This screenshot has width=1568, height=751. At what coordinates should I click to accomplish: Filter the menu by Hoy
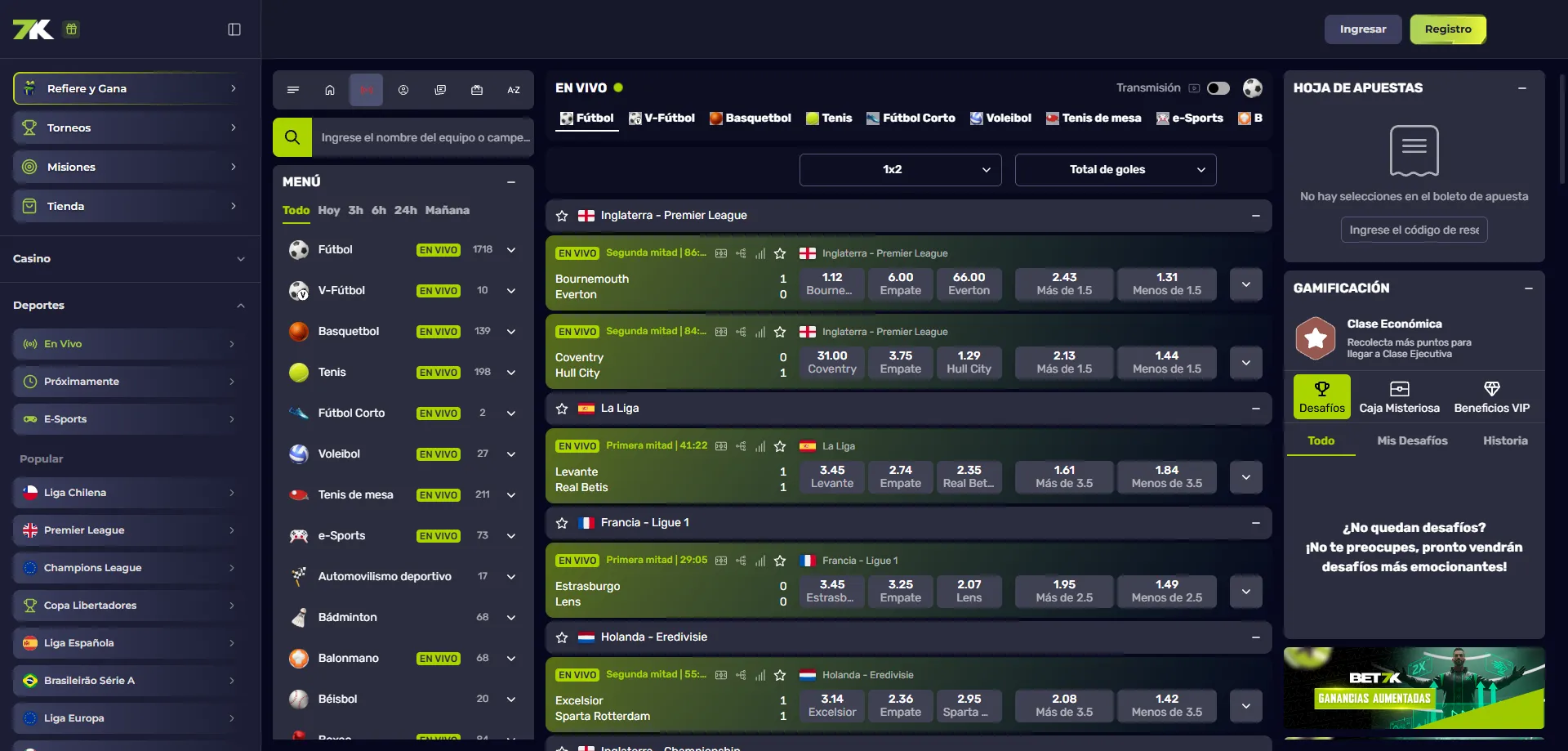tap(329, 211)
